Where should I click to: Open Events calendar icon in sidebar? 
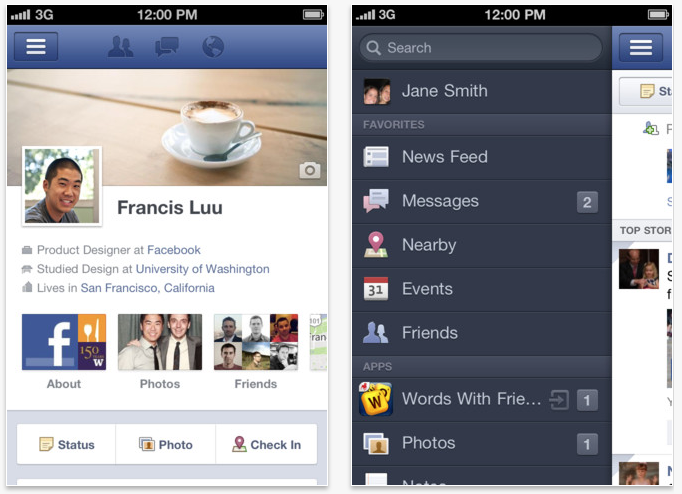pyautogui.click(x=376, y=289)
